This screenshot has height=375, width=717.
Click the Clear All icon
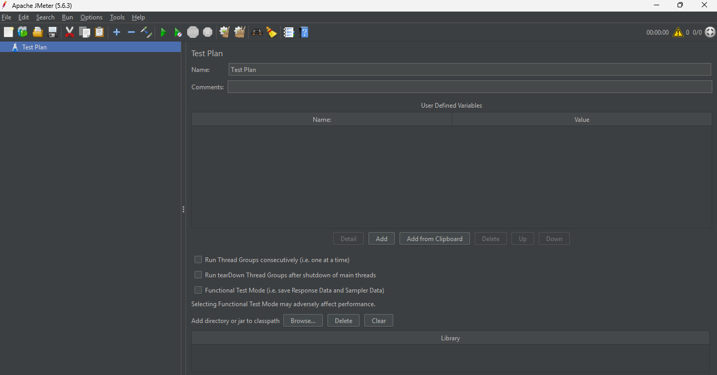click(x=240, y=32)
